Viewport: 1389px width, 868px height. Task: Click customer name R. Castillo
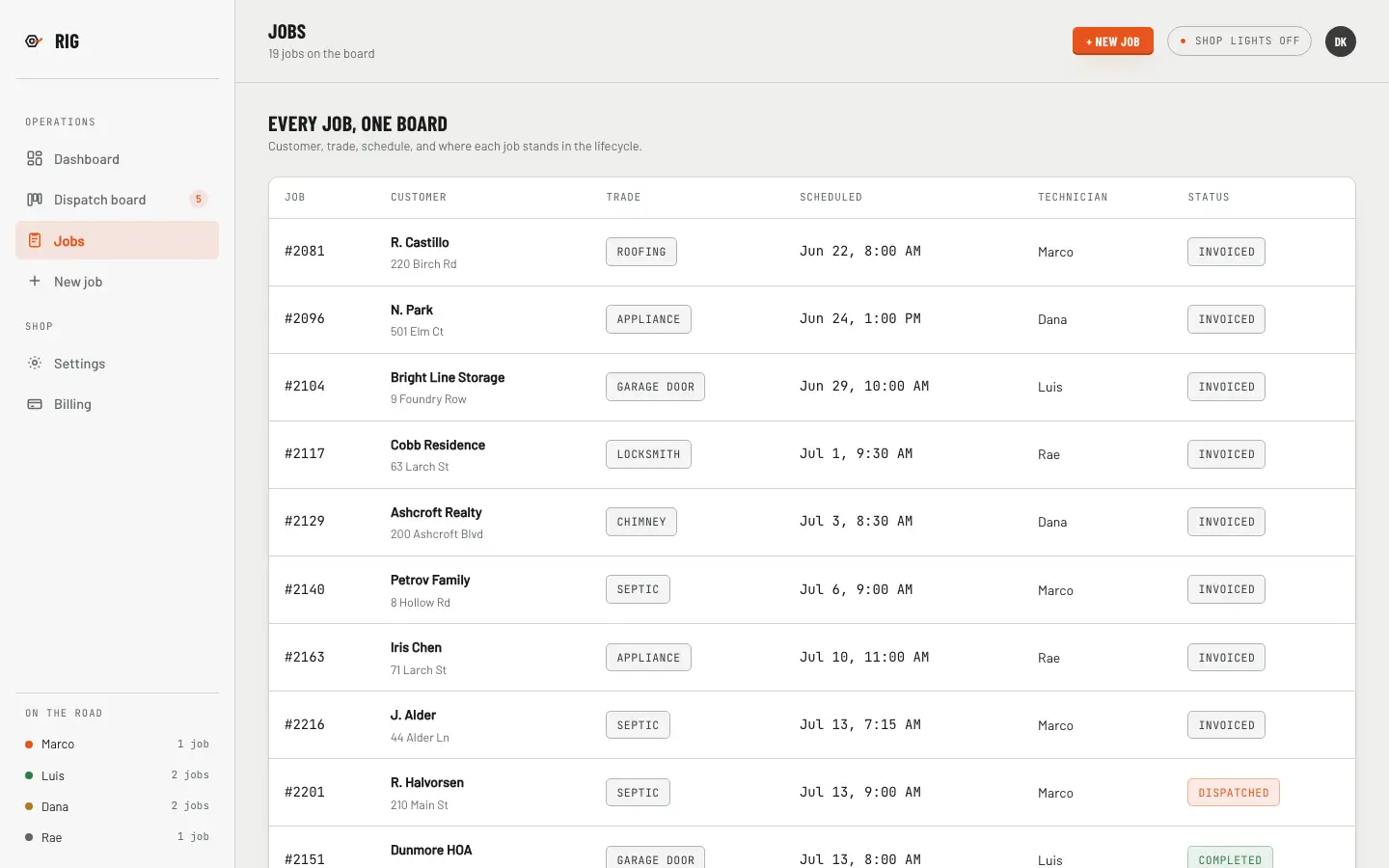[x=420, y=242]
